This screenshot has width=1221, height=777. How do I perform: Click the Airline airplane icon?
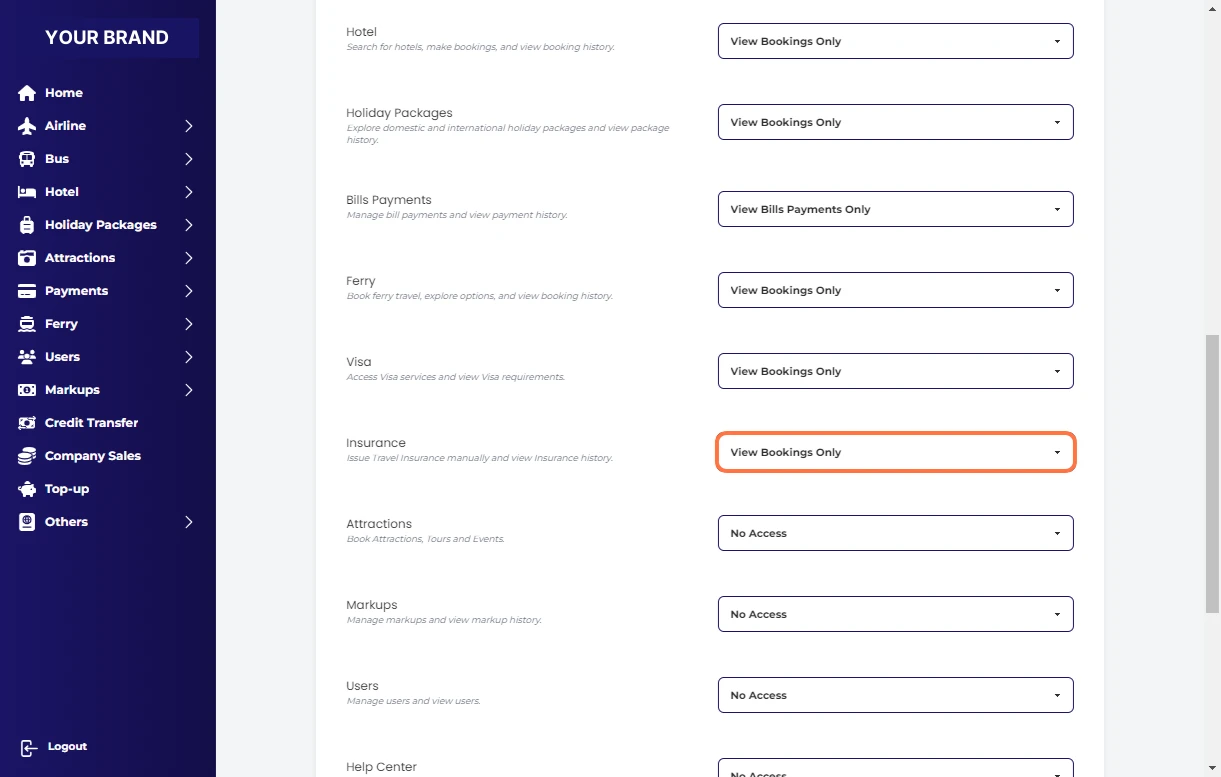pos(27,126)
